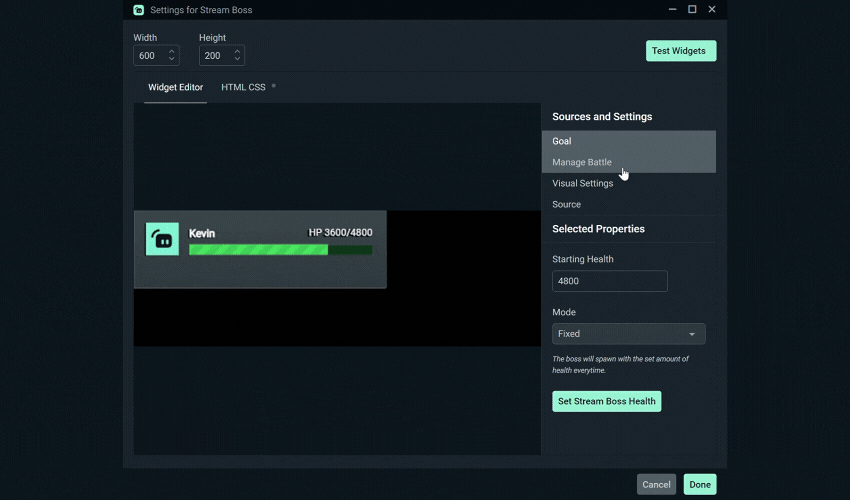Click the Starting Health input field
850x500 pixels.
[609, 281]
